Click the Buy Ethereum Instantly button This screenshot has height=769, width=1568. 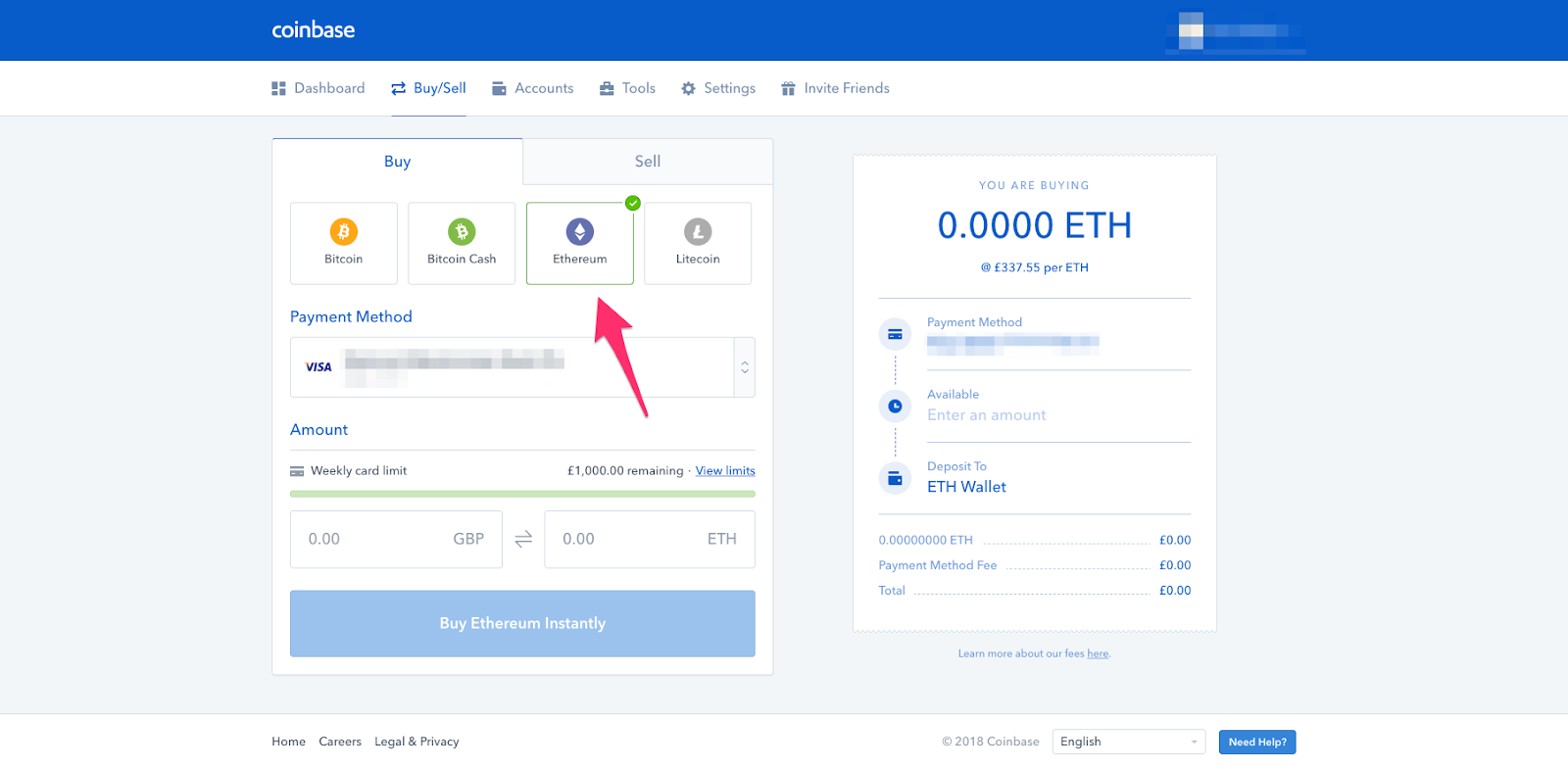(522, 623)
